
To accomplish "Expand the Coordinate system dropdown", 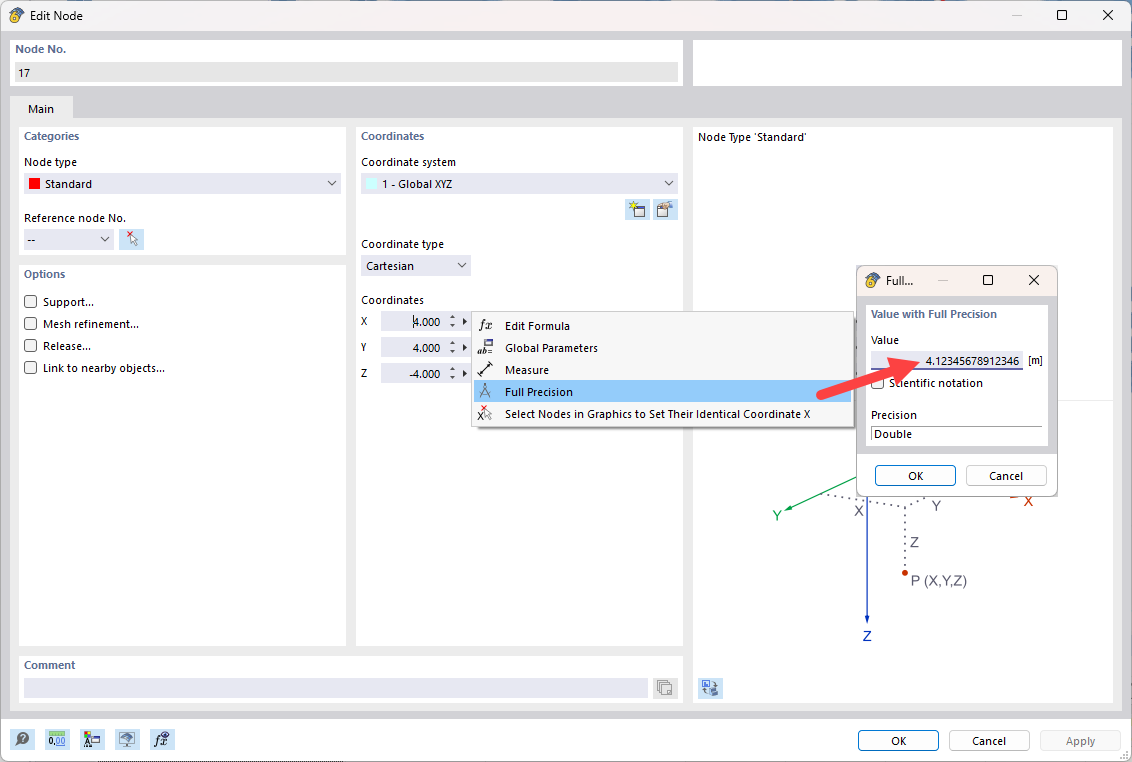I will pos(519,184).
